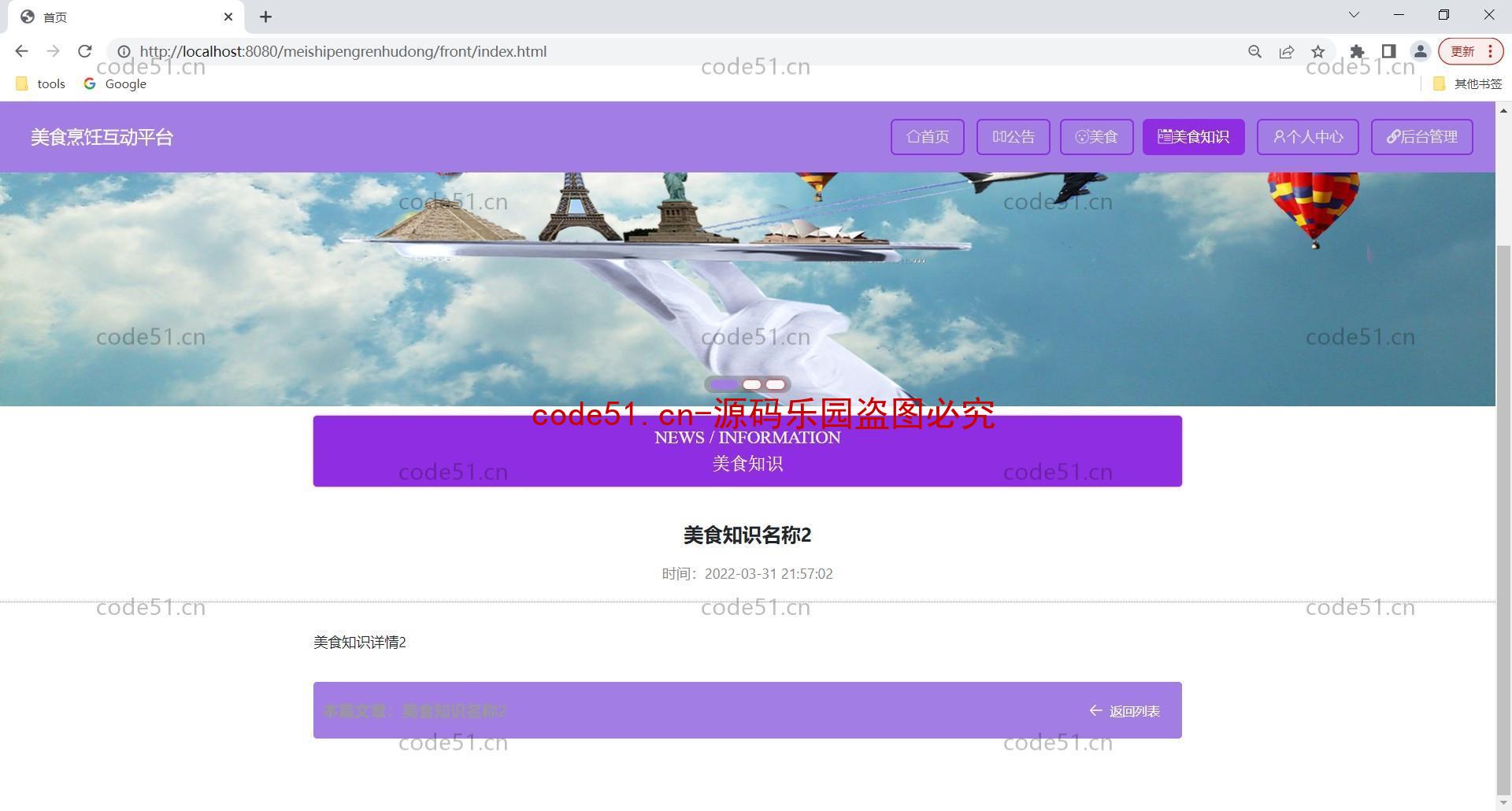The height and width of the screenshot is (811, 1512).
Task: Click the address bar URL field
Action: click(x=685, y=51)
